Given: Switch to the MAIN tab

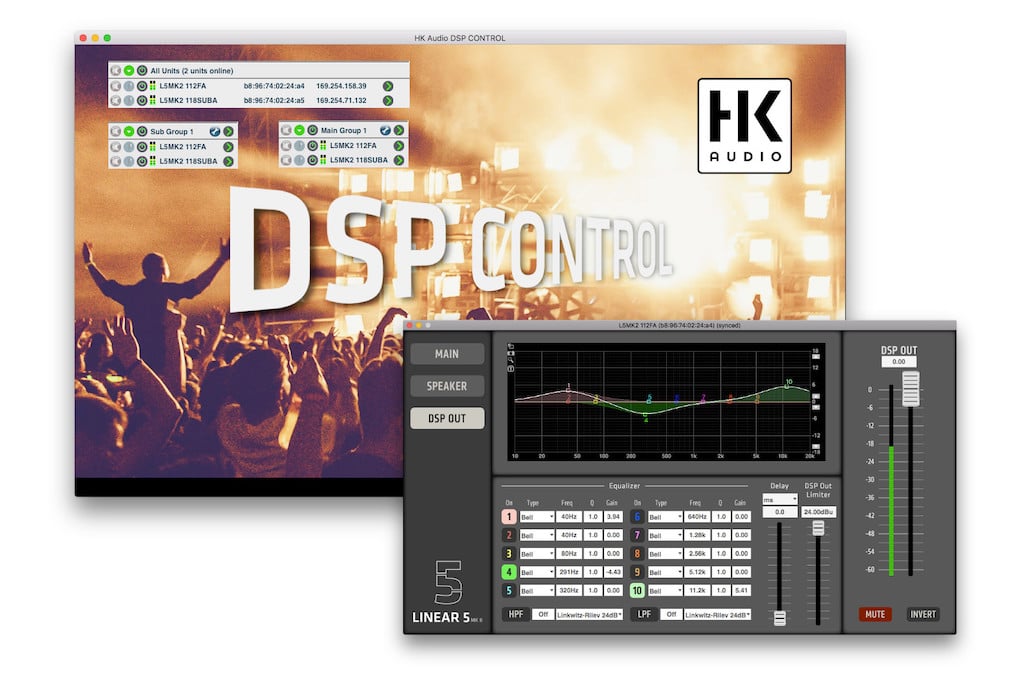Looking at the screenshot, I should [447, 354].
